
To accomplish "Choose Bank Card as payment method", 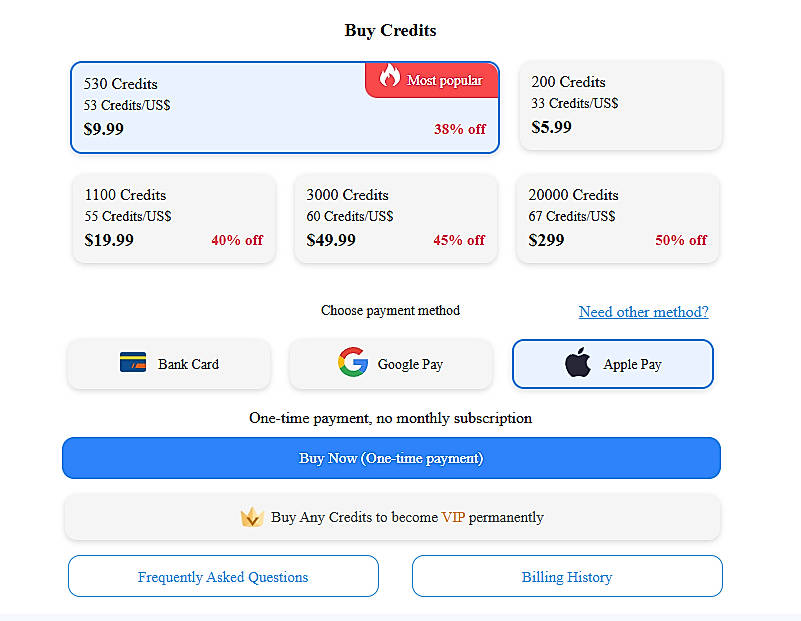I will coord(169,363).
